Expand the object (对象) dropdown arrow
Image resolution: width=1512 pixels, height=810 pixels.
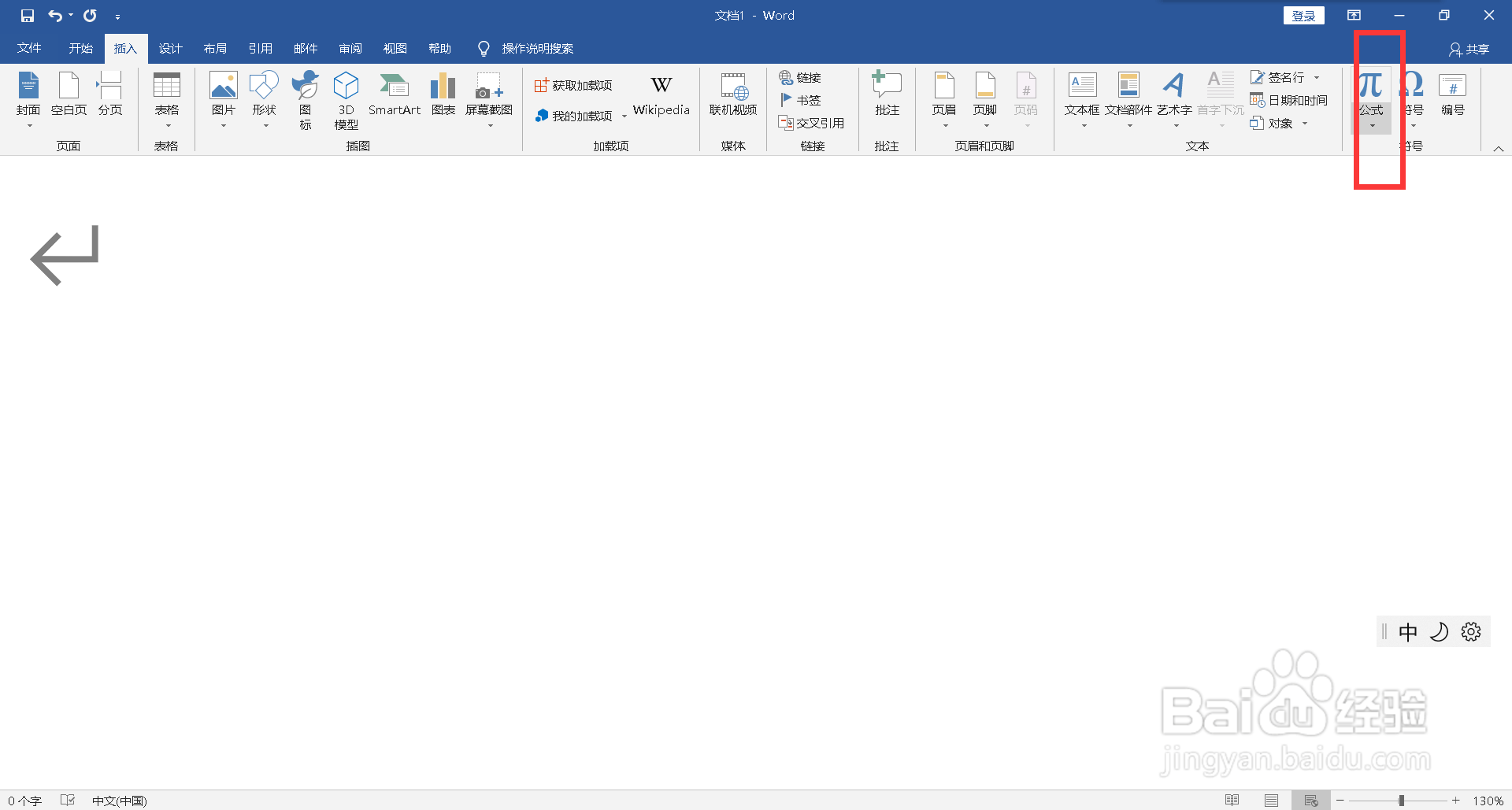1305,123
